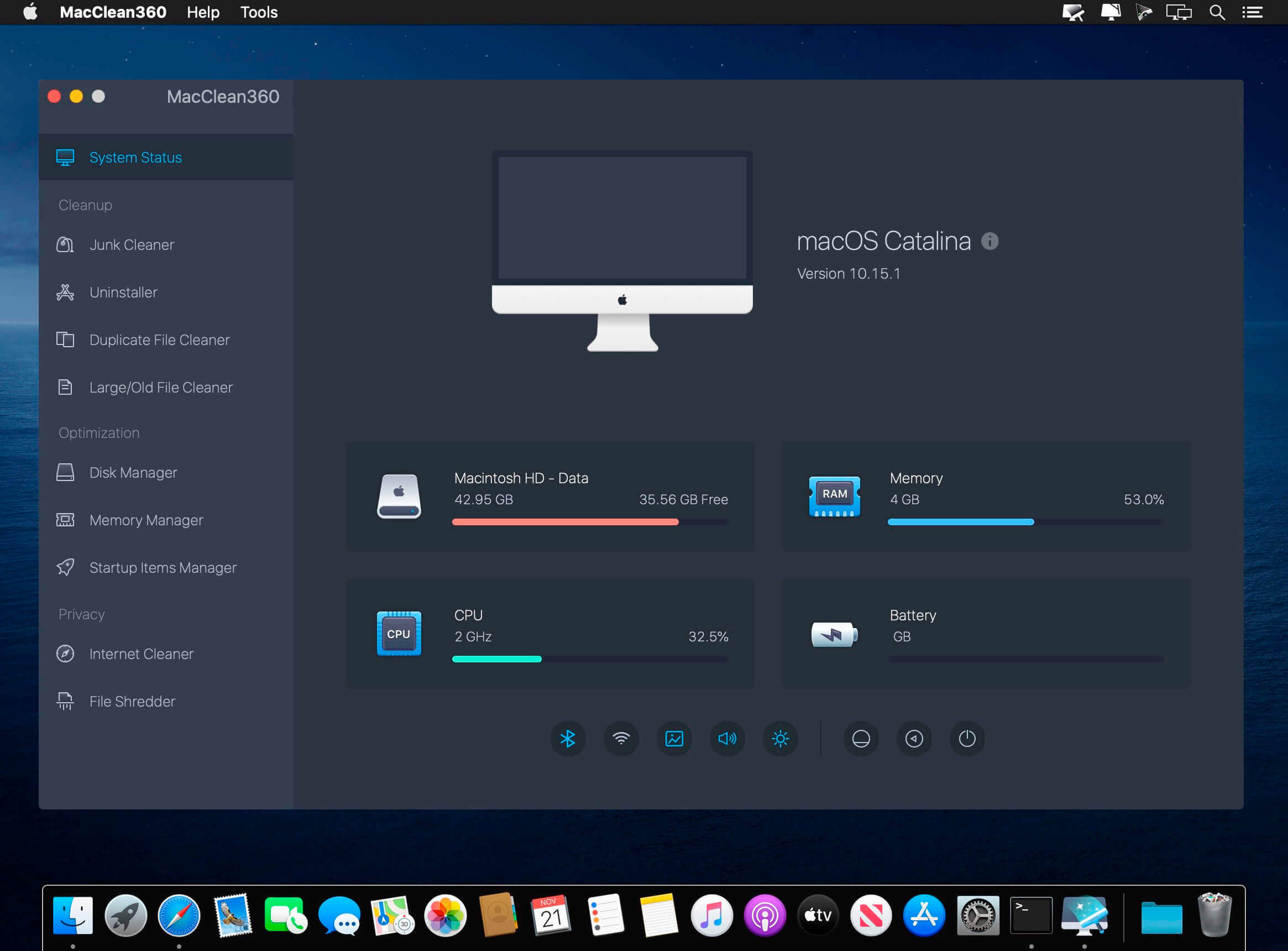The width and height of the screenshot is (1288, 951).
Task: Click the CPU chip icon
Action: pos(398,633)
